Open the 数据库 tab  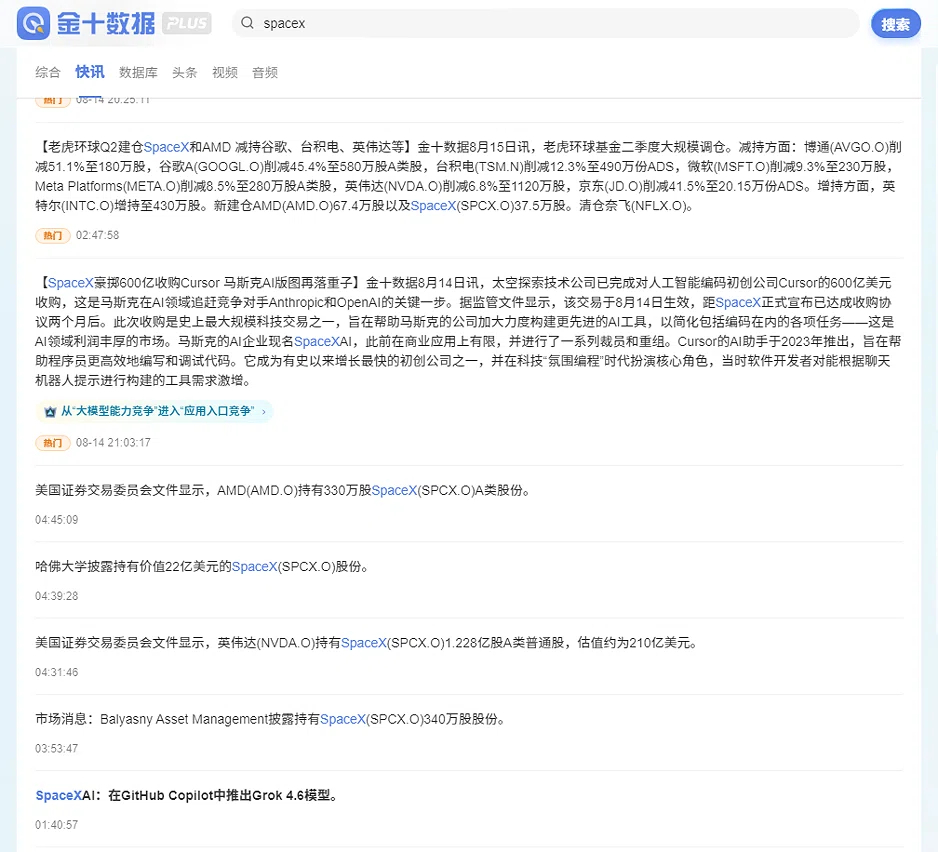[138, 72]
